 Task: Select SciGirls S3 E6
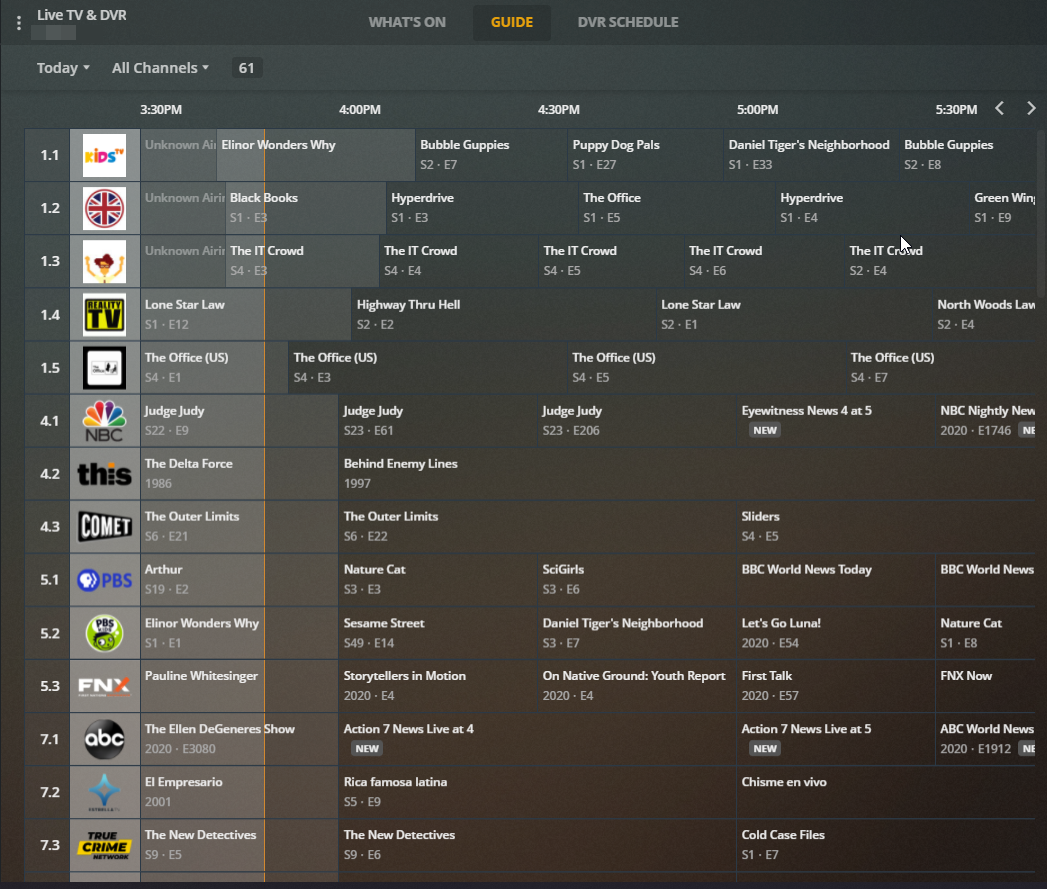(x=637, y=579)
